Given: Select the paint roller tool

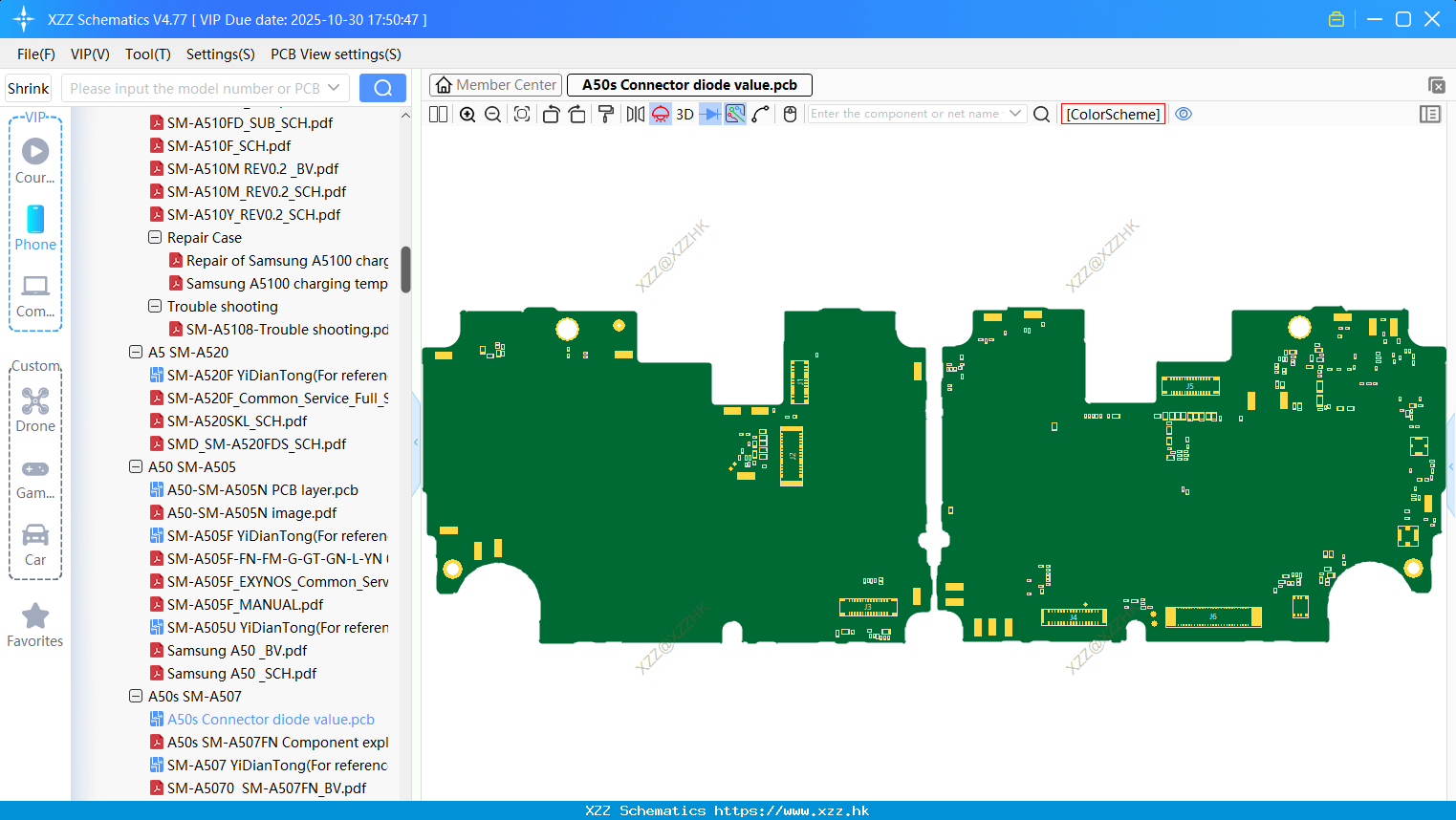Looking at the screenshot, I should click(x=606, y=114).
